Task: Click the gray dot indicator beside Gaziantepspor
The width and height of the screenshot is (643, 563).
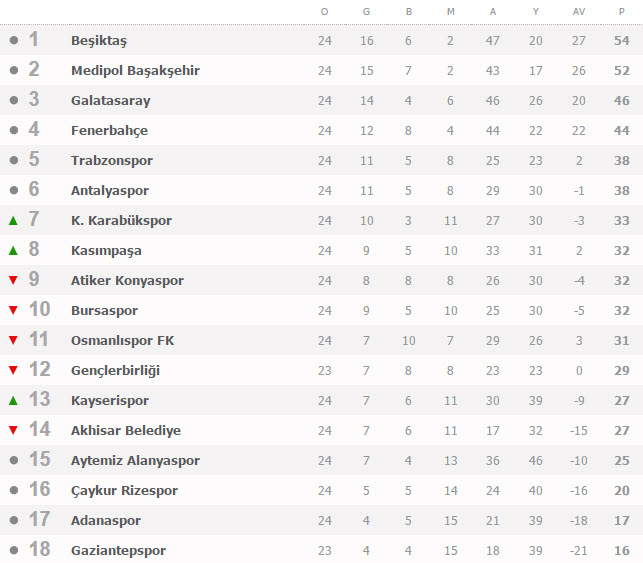Action: pos(14,550)
